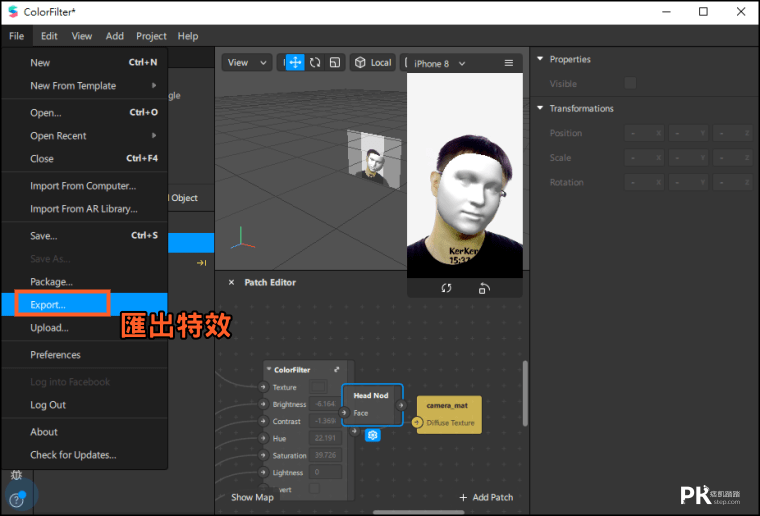
Task: Choose Log Out from the File menu
Action: [x=85, y=405]
